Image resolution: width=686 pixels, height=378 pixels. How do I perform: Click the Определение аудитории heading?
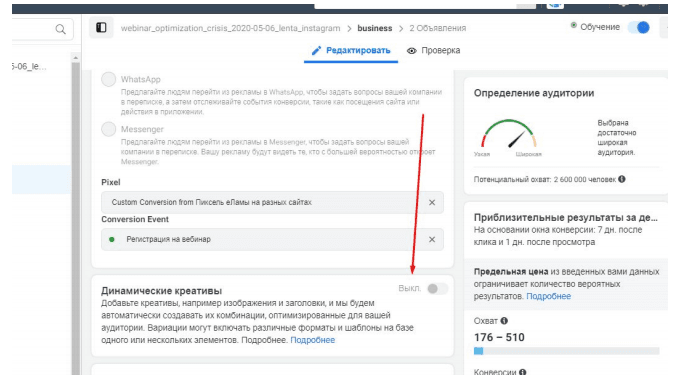534,93
